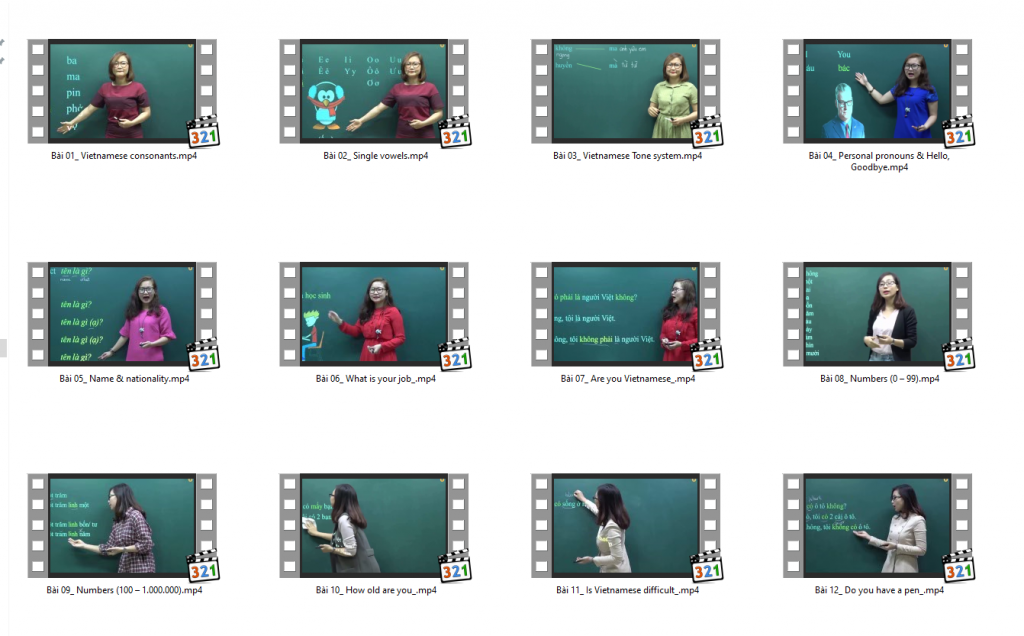Click the file name Bài 02_ Single vowels.mp4
Viewport: 1024px width, 636px height.
[375, 156]
